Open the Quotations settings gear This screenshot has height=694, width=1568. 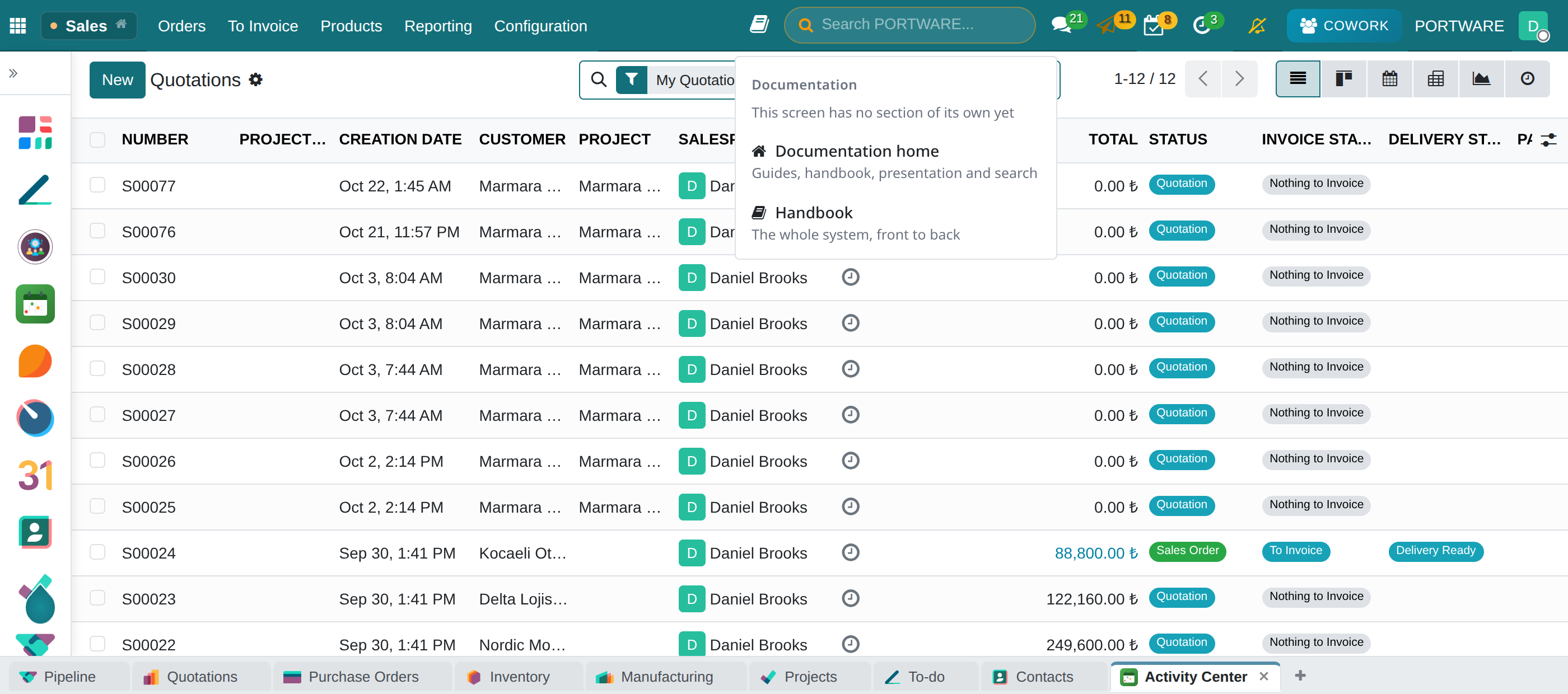[256, 79]
